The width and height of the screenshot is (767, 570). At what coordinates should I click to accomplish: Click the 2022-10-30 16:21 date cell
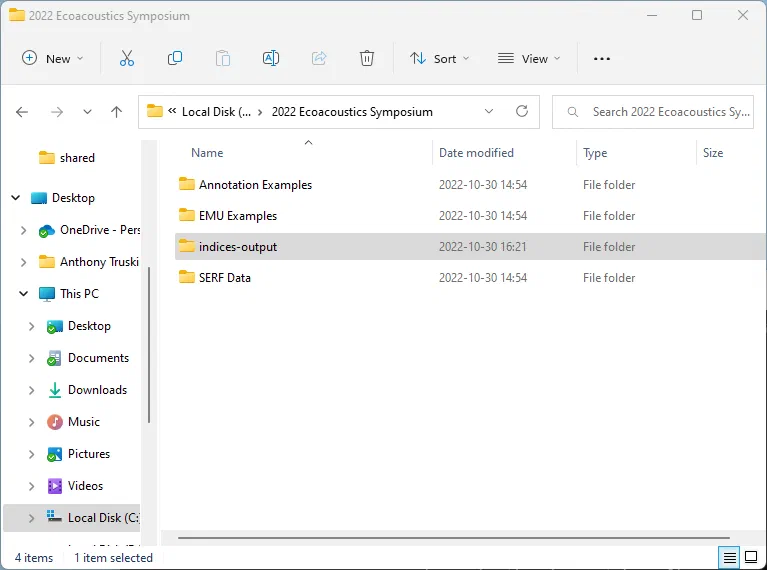click(482, 247)
